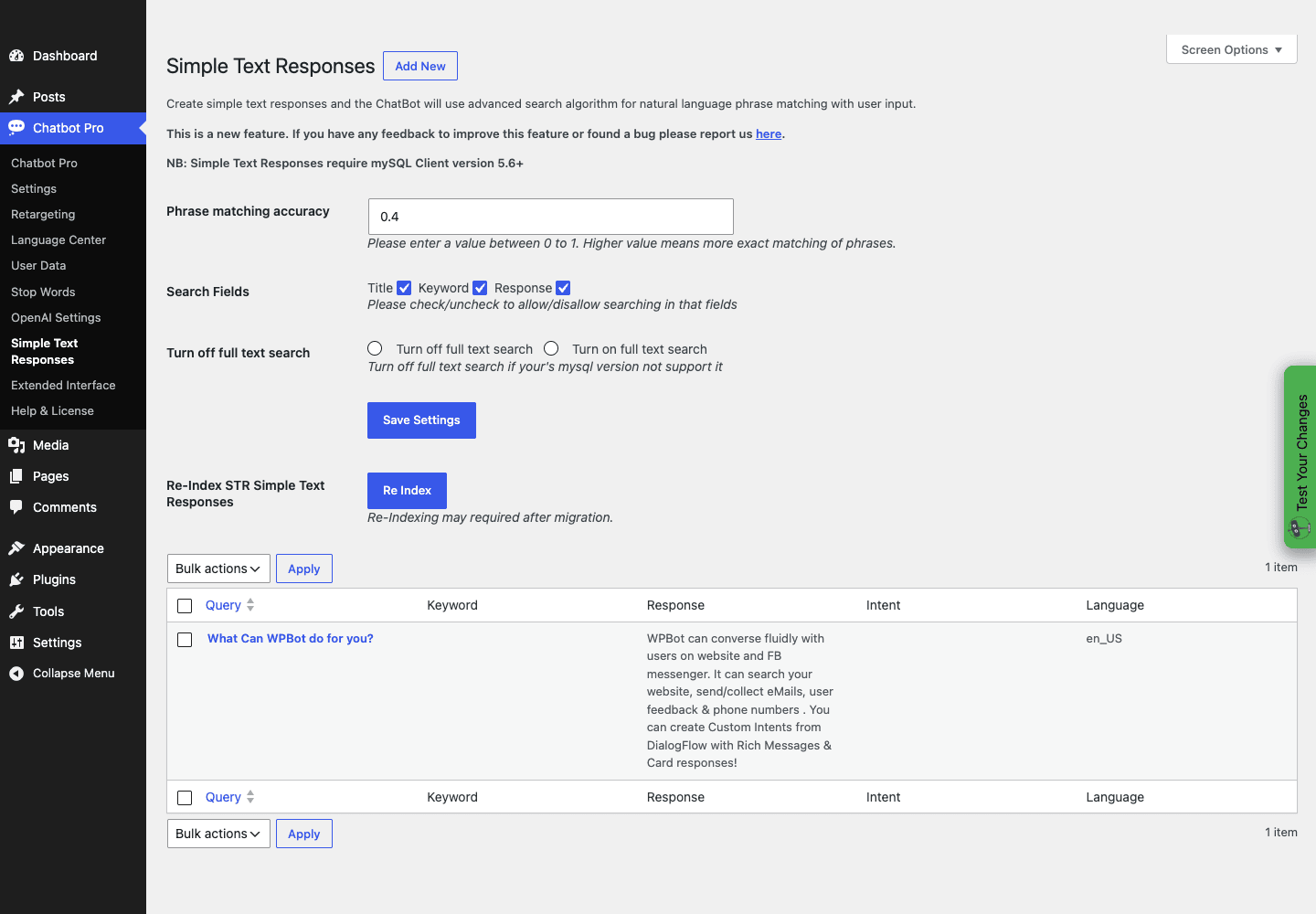Open OpenAI Settings submenu item
Image resolution: width=1316 pixels, height=914 pixels.
(x=56, y=317)
